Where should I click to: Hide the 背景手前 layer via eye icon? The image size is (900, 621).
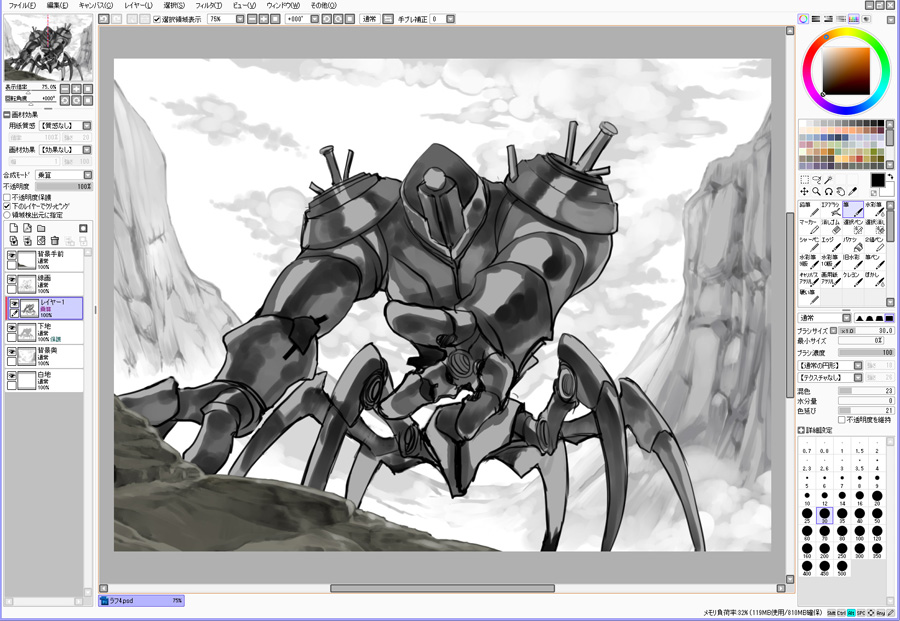tap(12, 256)
